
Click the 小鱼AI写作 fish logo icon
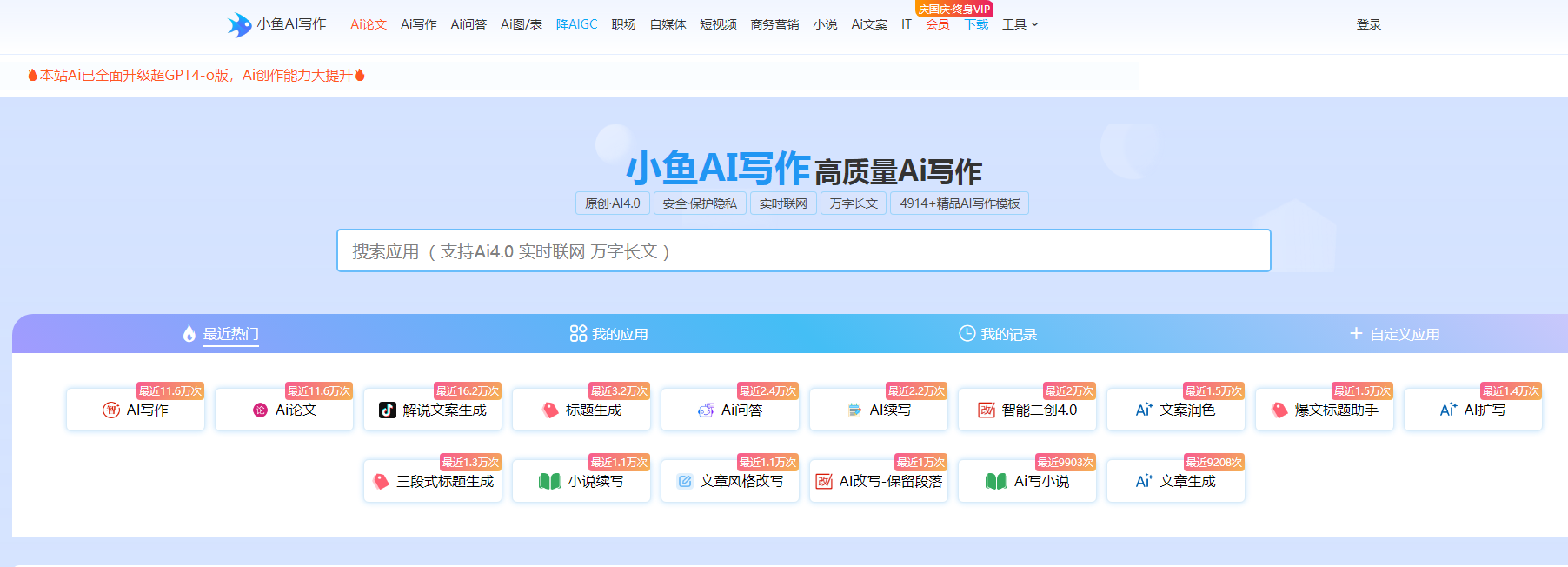[239, 24]
